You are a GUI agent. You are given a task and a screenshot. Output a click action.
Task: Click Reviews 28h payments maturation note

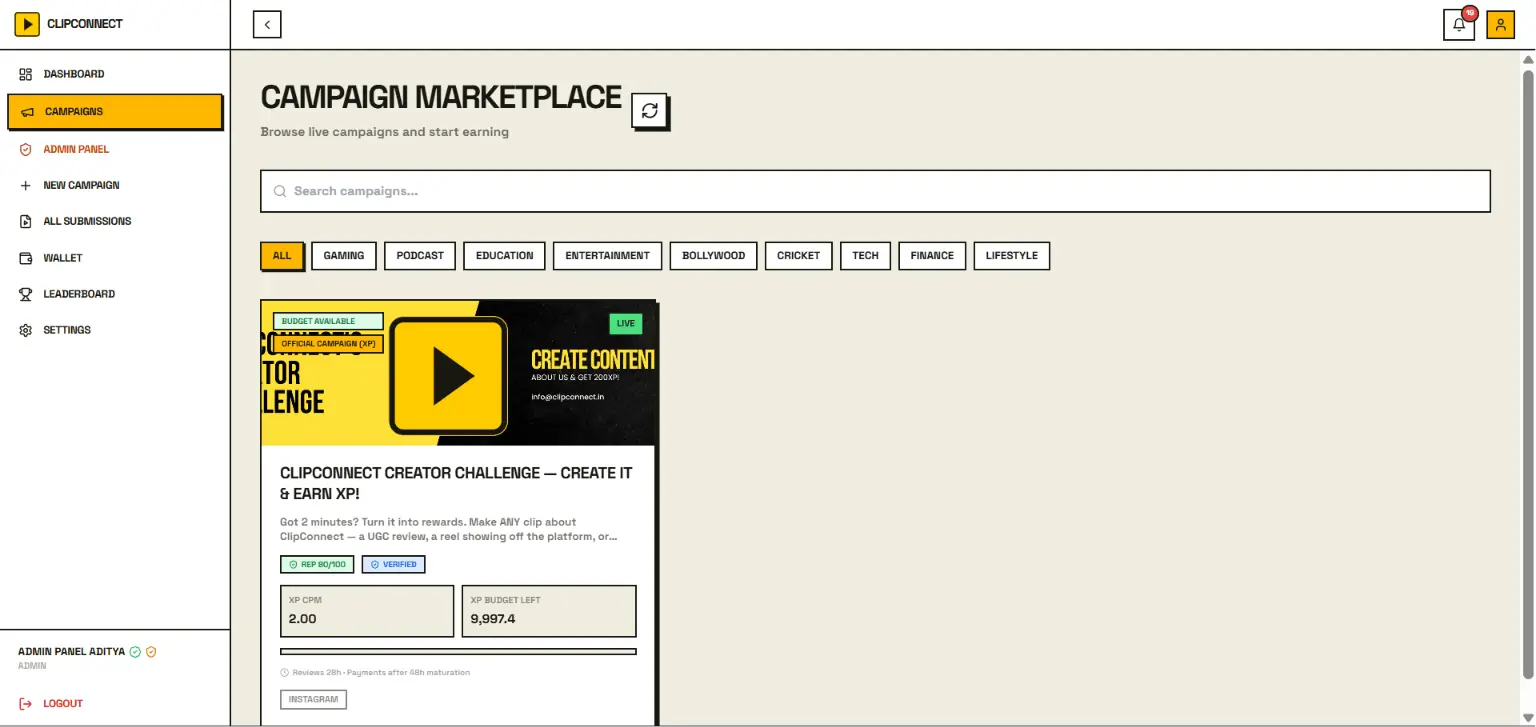pyautogui.click(x=381, y=673)
